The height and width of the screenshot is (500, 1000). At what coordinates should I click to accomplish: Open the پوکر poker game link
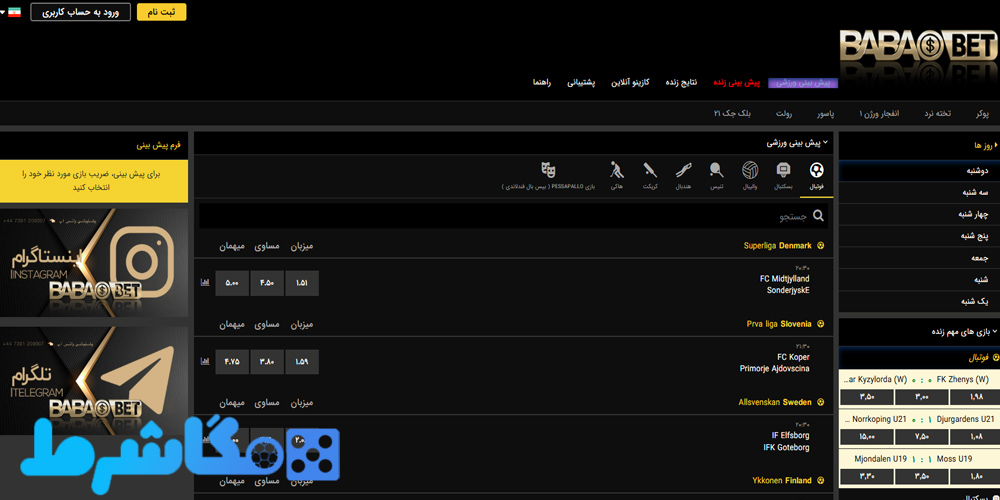coord(982,114)
